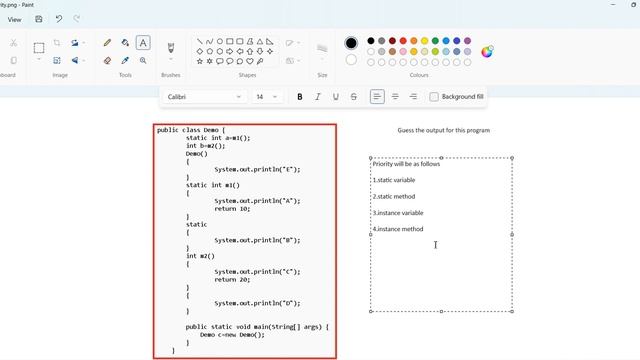Pick the Pentagon shape
The image size is (640, 360).
(209, 51)
